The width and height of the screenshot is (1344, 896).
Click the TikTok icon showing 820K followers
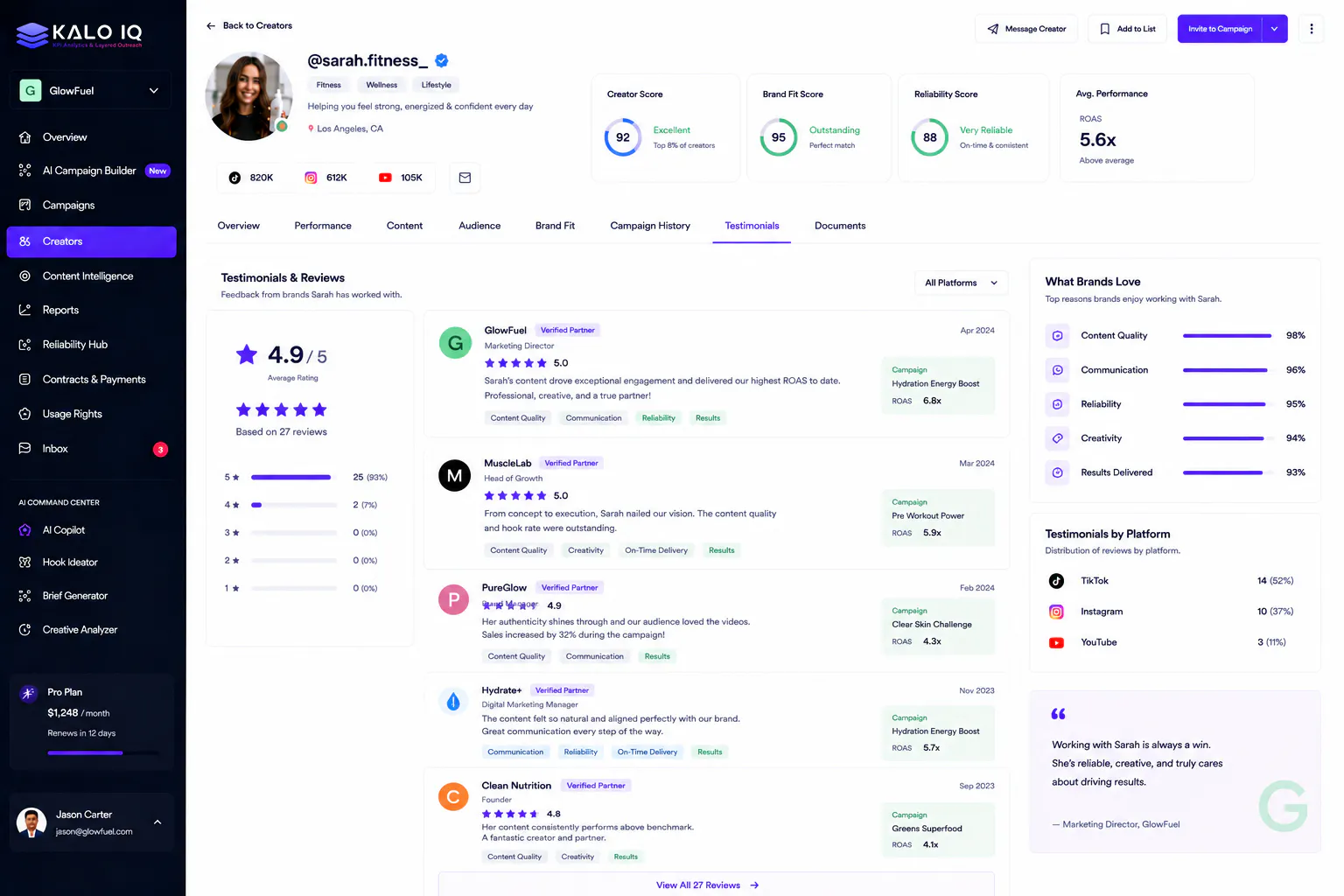[234, 178]
